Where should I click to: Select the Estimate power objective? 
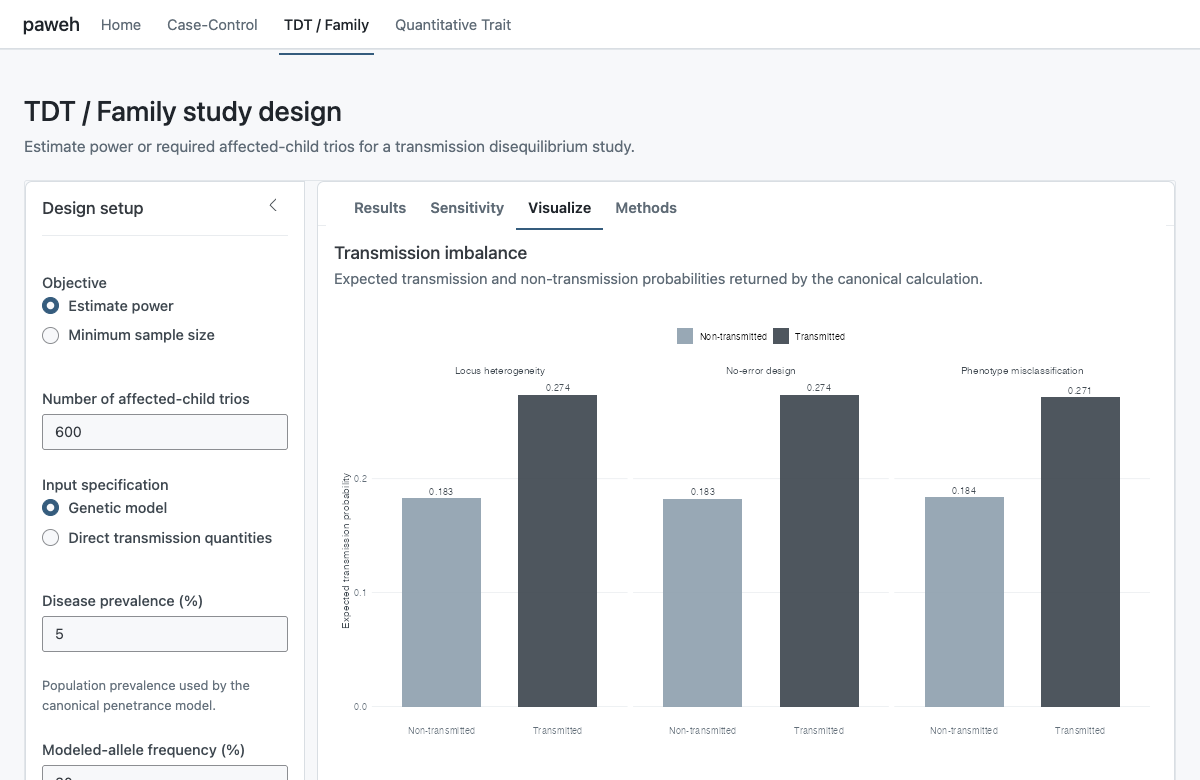pyautogui.click(x=51, y=306)
